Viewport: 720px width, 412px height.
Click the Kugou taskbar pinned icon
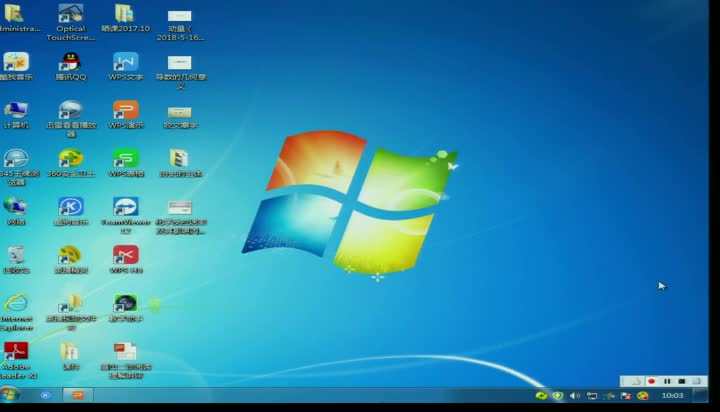pos(45,395)
